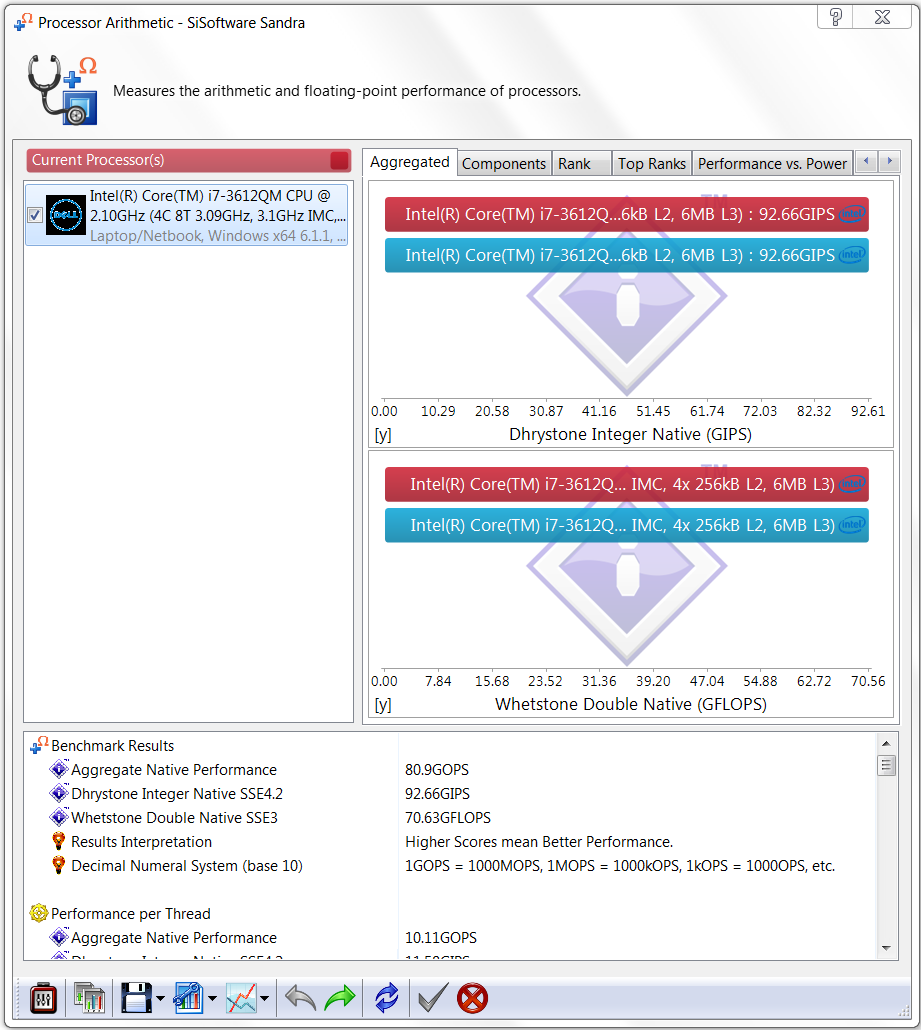Click the Dhrystone Integer Native (GIPS) chart title
The image size is (921, 1030).
pyautogui.click(x=630, y=434)
